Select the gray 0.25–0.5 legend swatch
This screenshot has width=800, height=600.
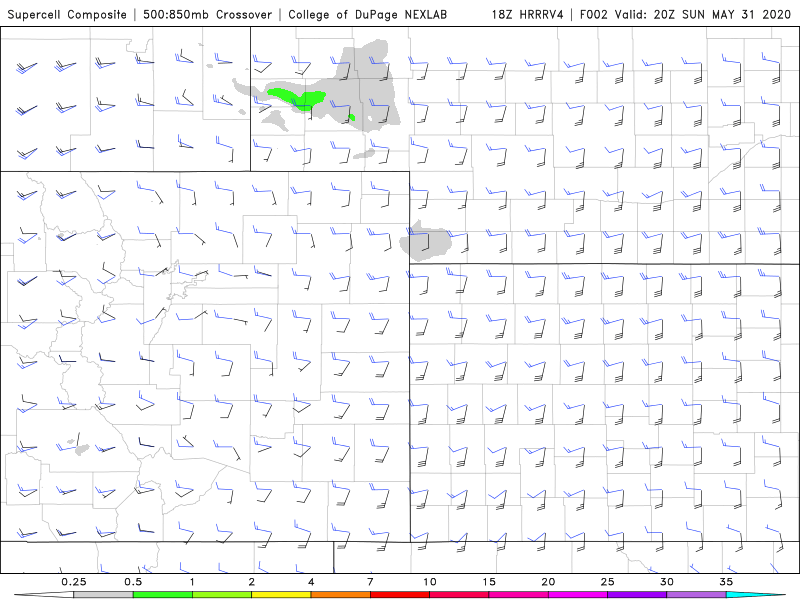103,594
